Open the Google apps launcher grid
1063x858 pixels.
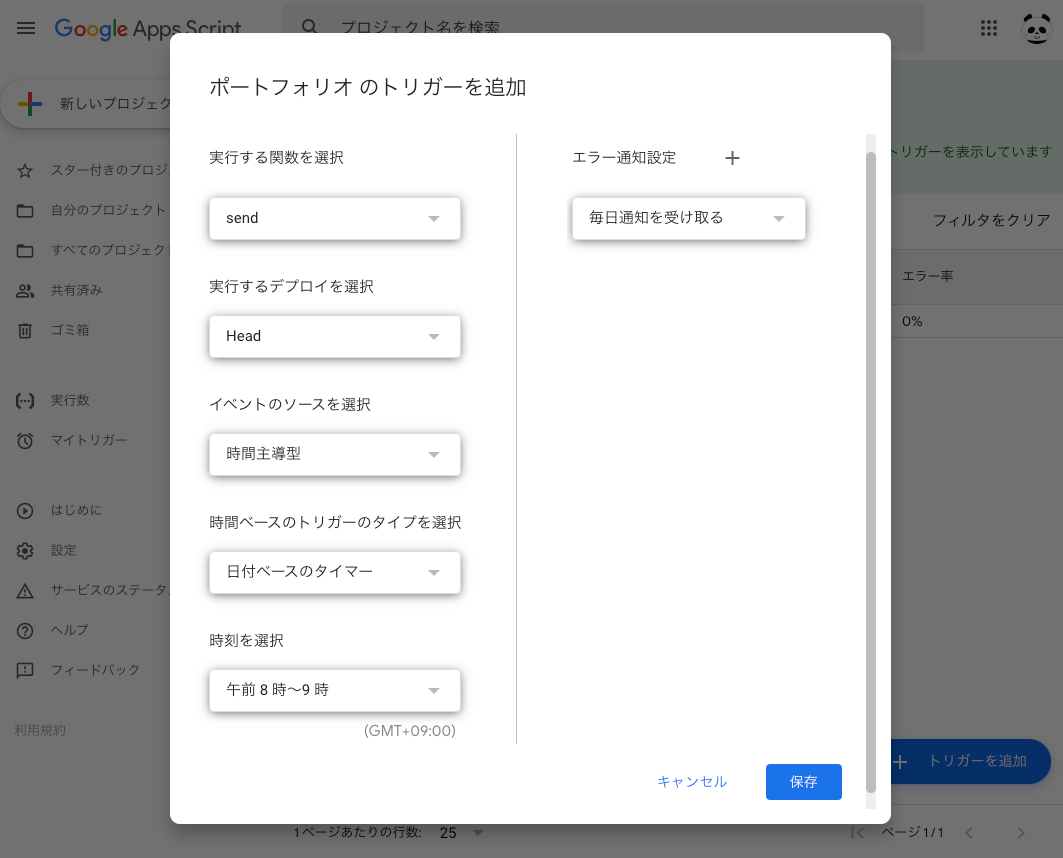989,28
